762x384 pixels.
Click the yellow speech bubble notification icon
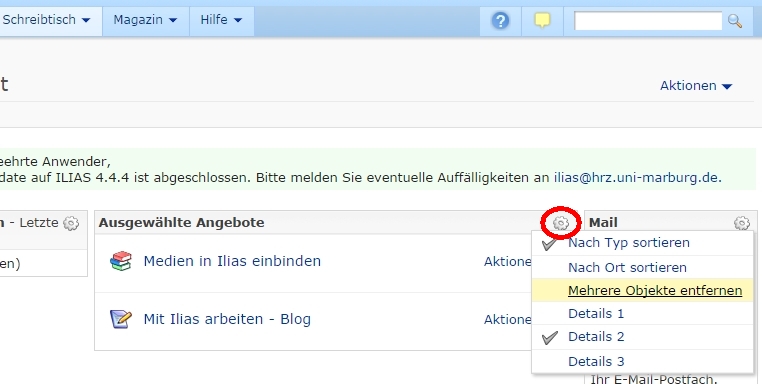(542, 20)
